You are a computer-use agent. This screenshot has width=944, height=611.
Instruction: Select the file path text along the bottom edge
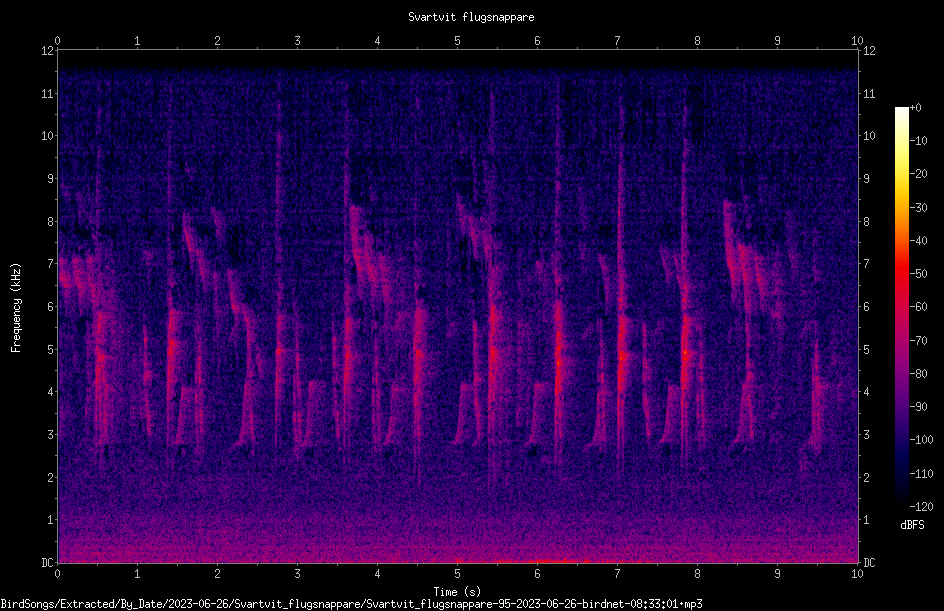click(352, 604)
